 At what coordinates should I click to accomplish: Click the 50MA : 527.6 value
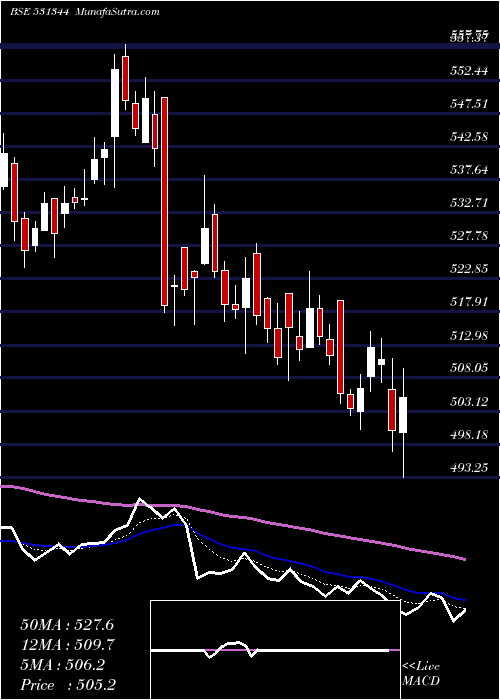click(x=65, y=625)
